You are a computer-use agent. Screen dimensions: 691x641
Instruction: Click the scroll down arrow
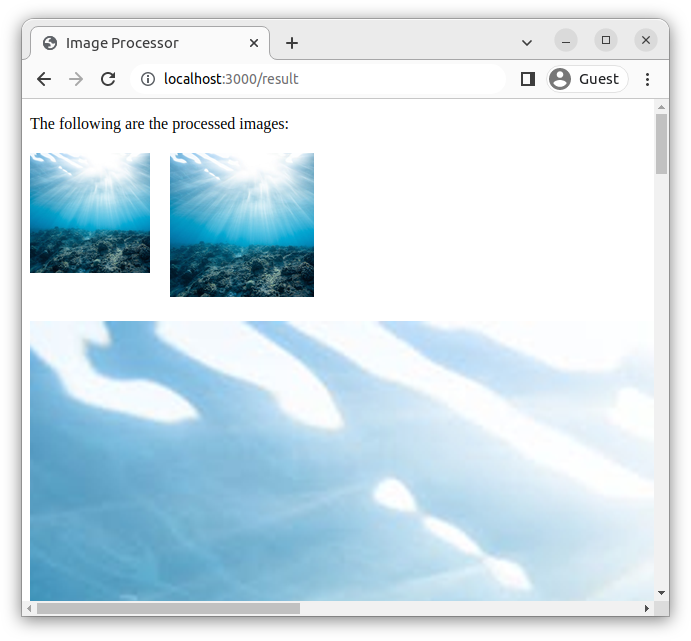pos(661,593)
